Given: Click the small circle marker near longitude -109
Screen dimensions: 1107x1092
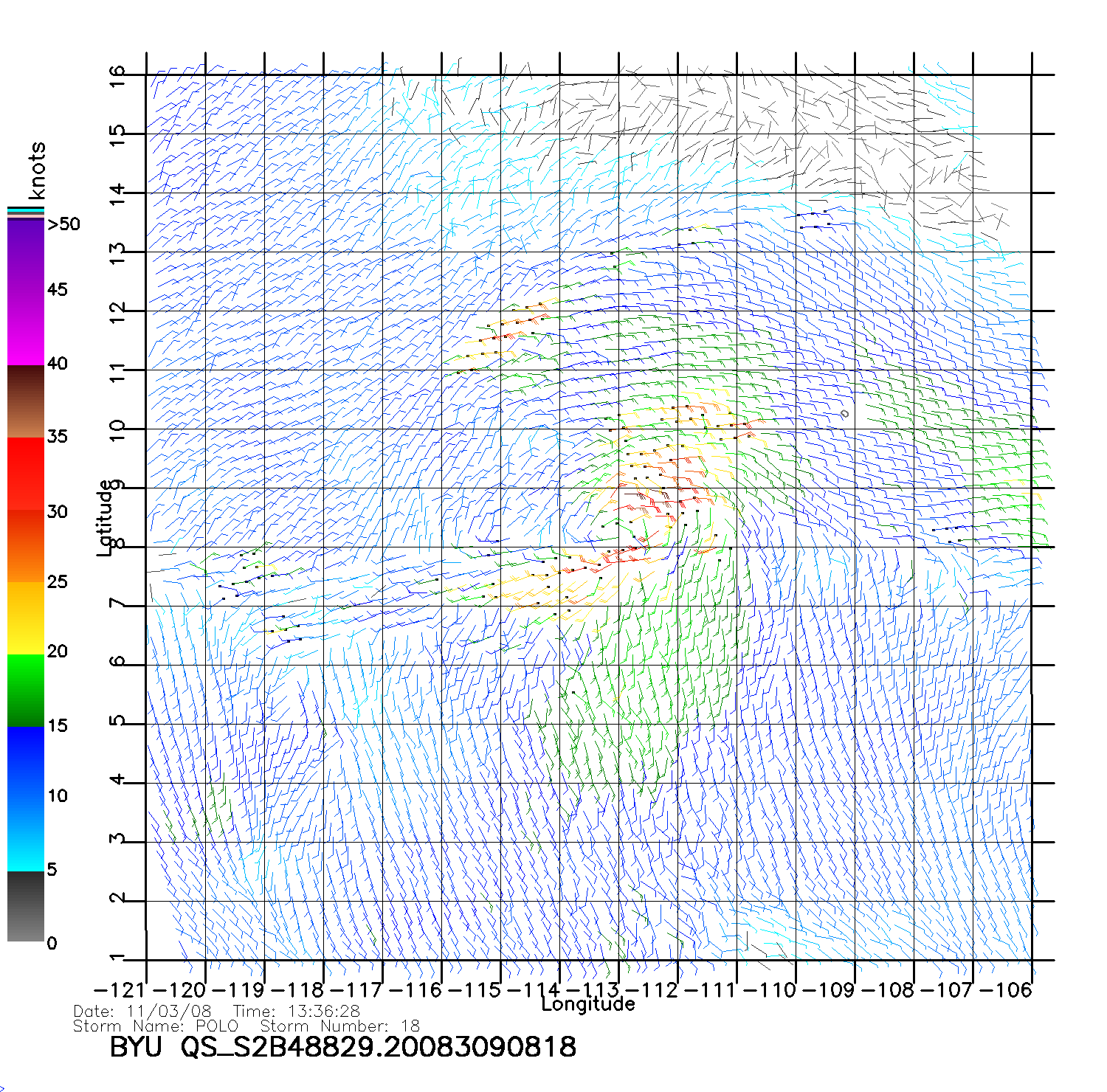Looking at the screenshot, I should 845,414.
